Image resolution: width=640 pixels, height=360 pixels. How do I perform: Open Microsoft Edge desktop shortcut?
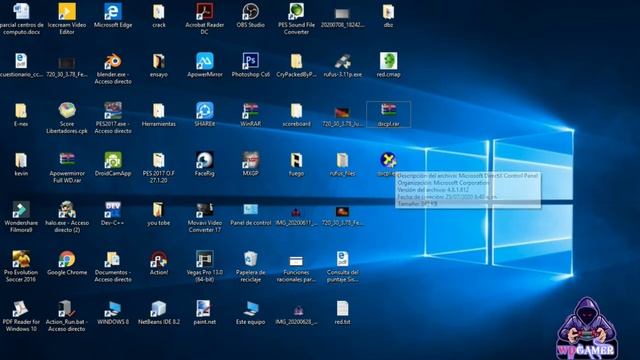coord(113,16)
